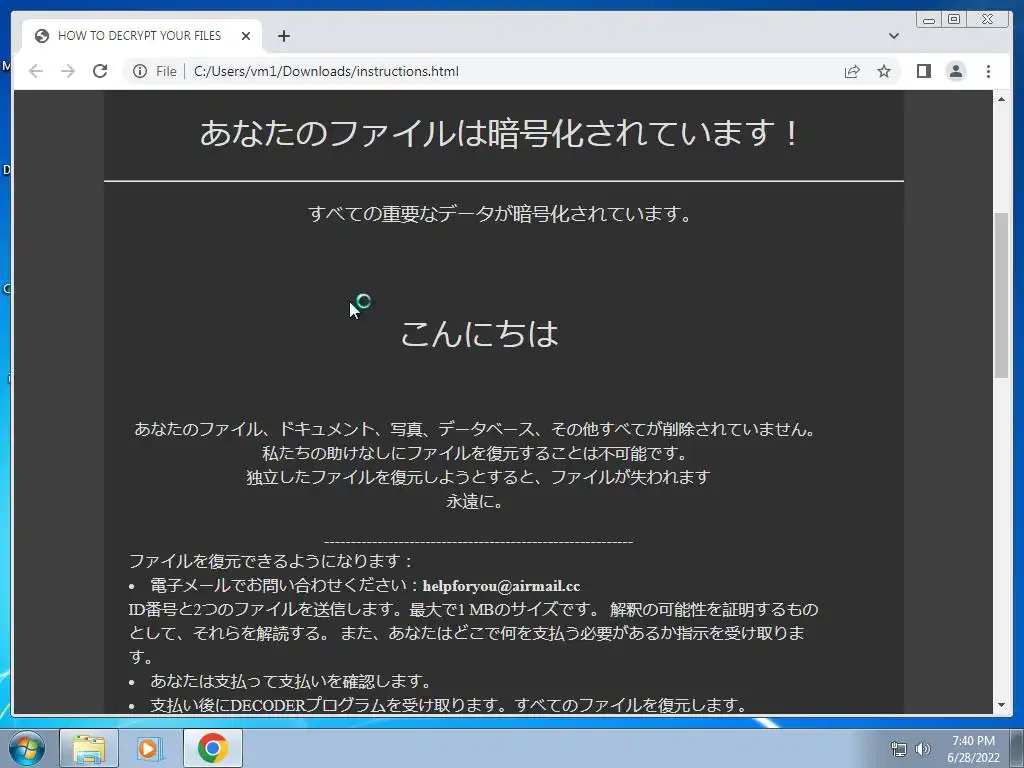Open Windows Explorer from the taskbar

click(x=89, y=748)
